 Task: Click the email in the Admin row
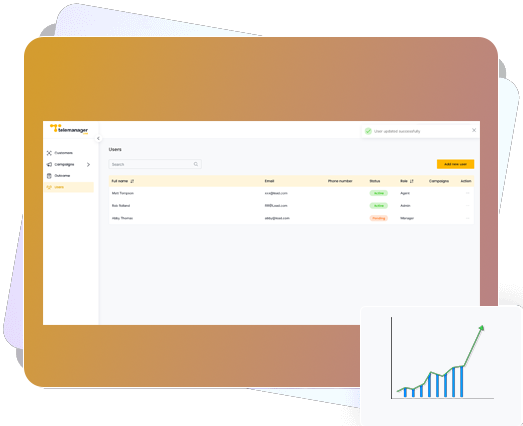(276, 205)
